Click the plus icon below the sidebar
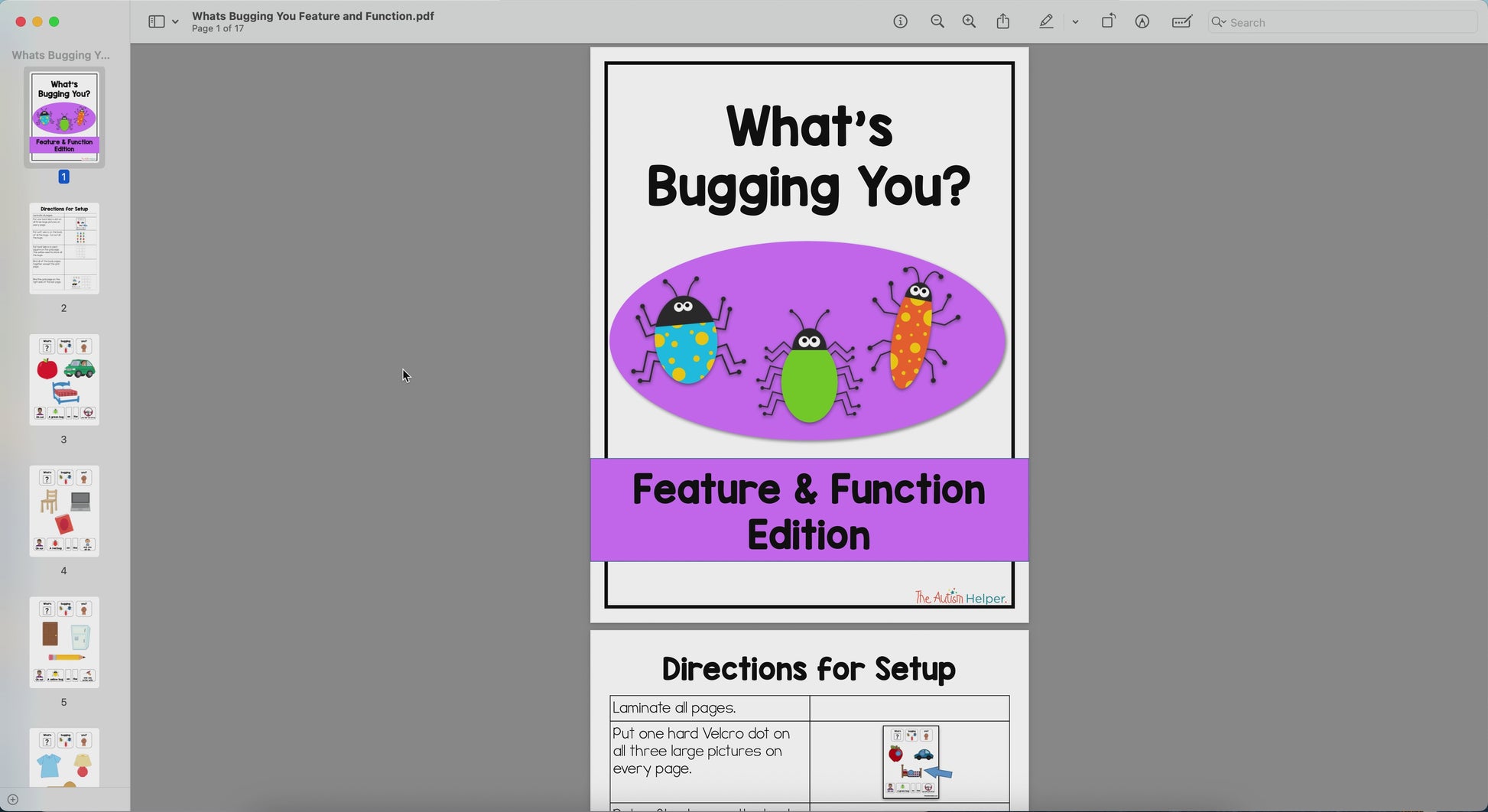 12,800
